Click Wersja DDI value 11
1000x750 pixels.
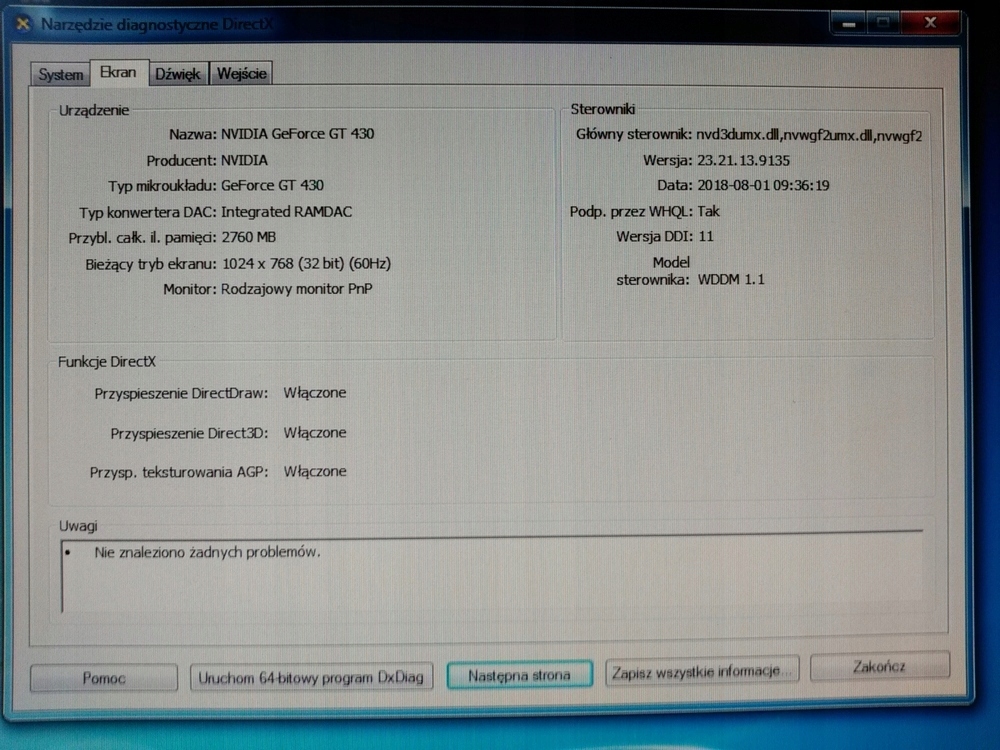point(706,237)
